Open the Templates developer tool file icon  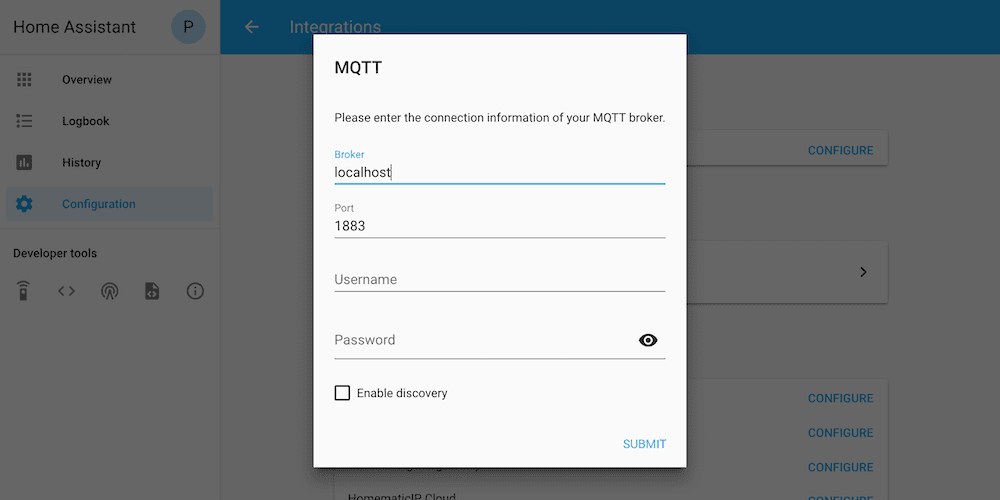(x=152, y=291)
